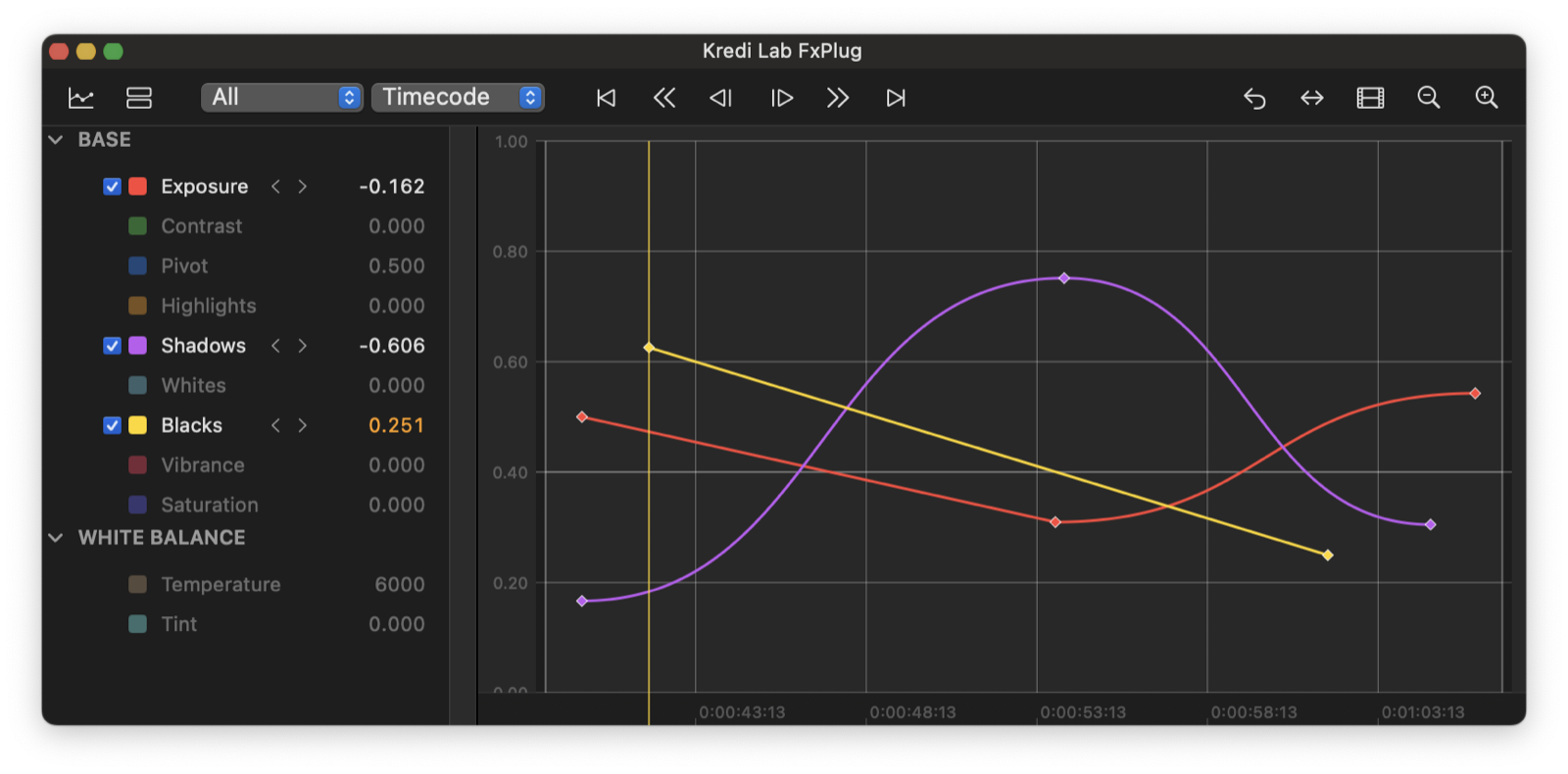Click the fast-forward double-chevron icon
Image resolution: width=1568 pixels, height=774 pixels.
point(838,98)
